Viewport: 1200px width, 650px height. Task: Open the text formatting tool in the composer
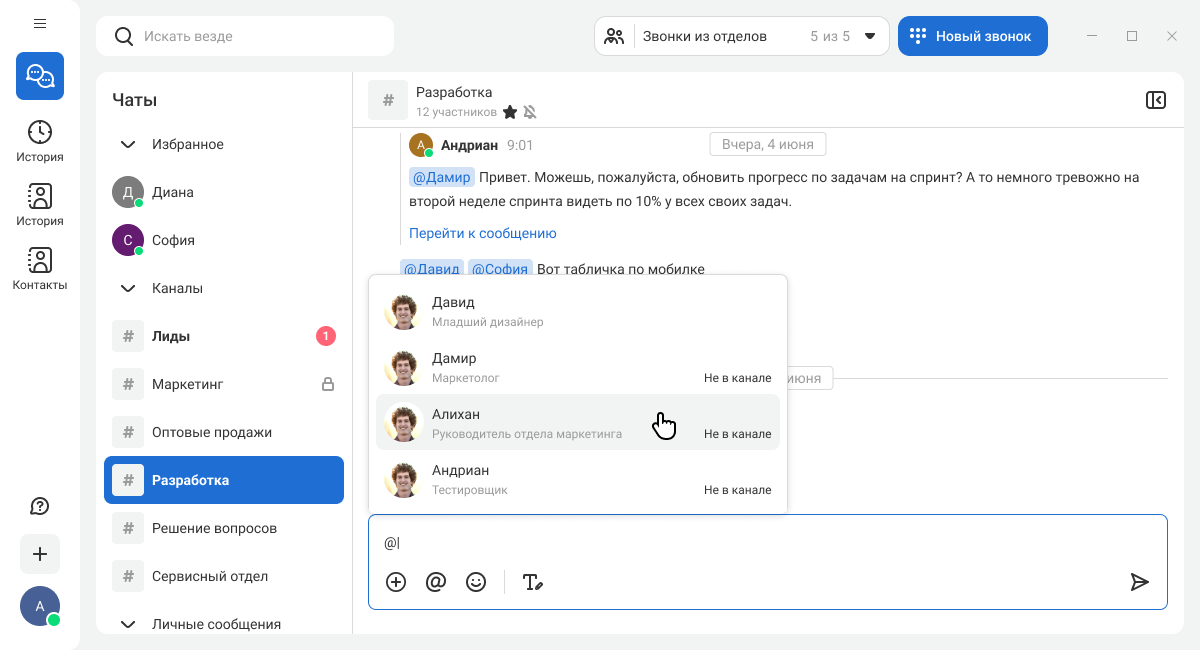(x=533, y=582)
